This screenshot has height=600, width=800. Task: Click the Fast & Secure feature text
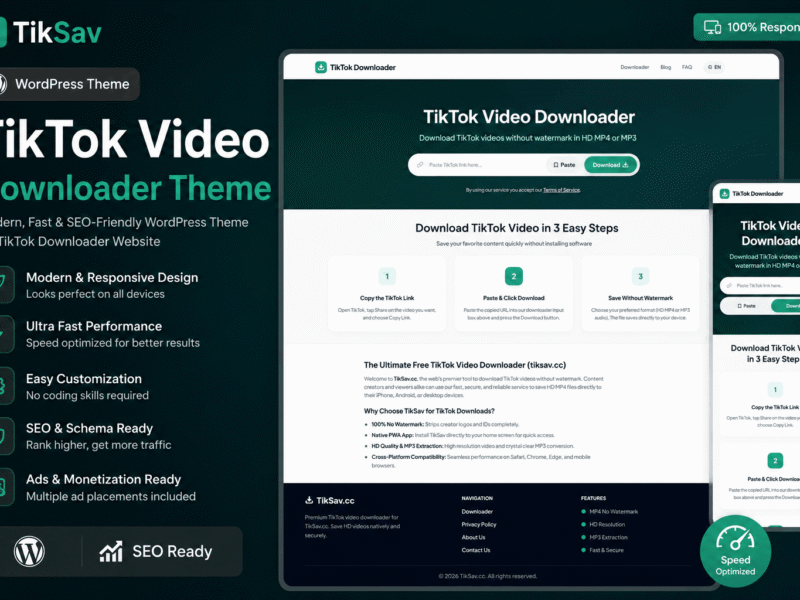[607, 550]
